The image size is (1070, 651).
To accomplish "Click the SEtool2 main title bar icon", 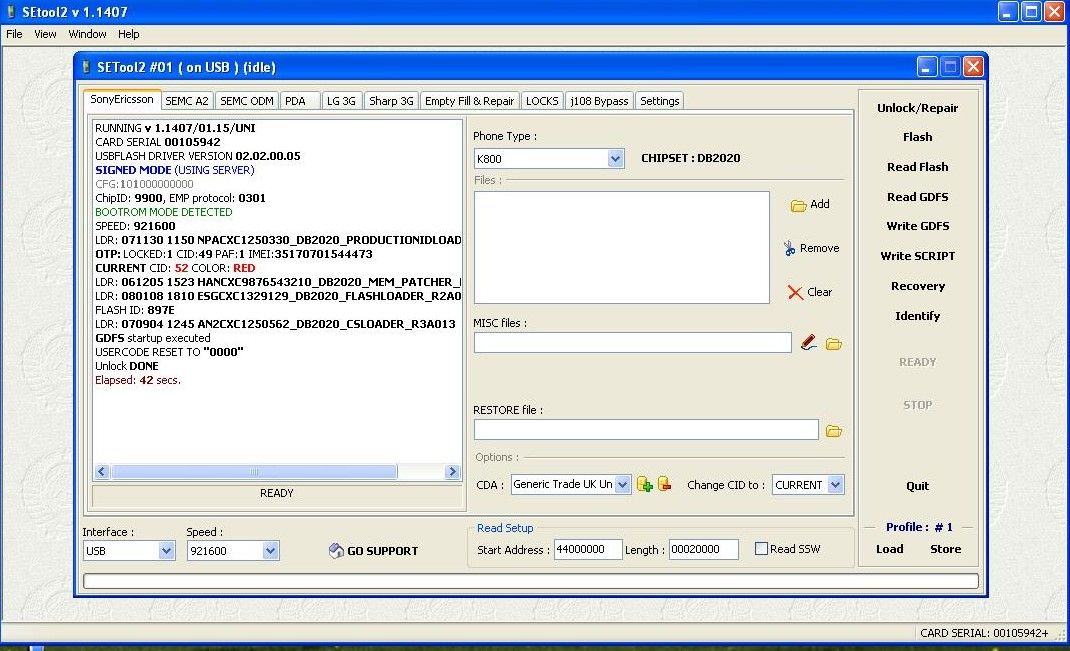I will 10,12.
